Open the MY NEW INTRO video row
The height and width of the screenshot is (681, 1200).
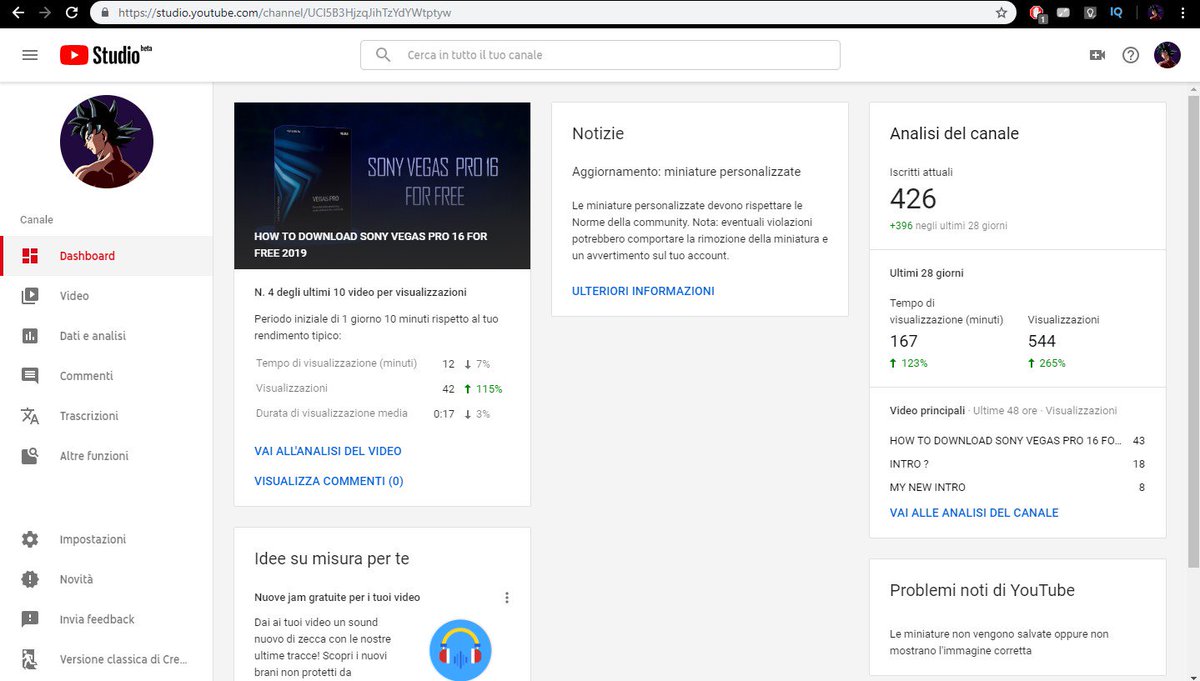[1017, 487]
